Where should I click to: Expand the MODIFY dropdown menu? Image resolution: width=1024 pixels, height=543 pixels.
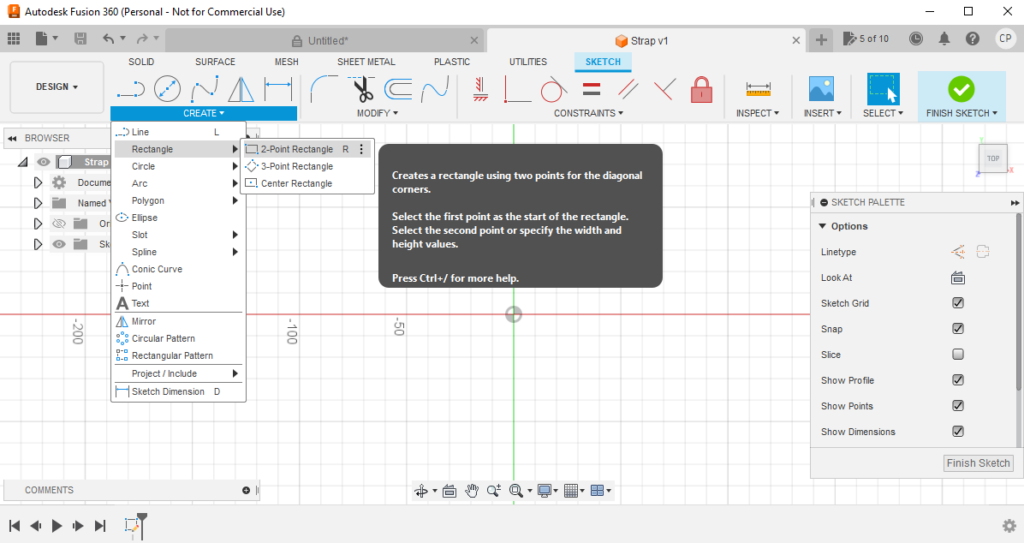[x=377, y=113]
